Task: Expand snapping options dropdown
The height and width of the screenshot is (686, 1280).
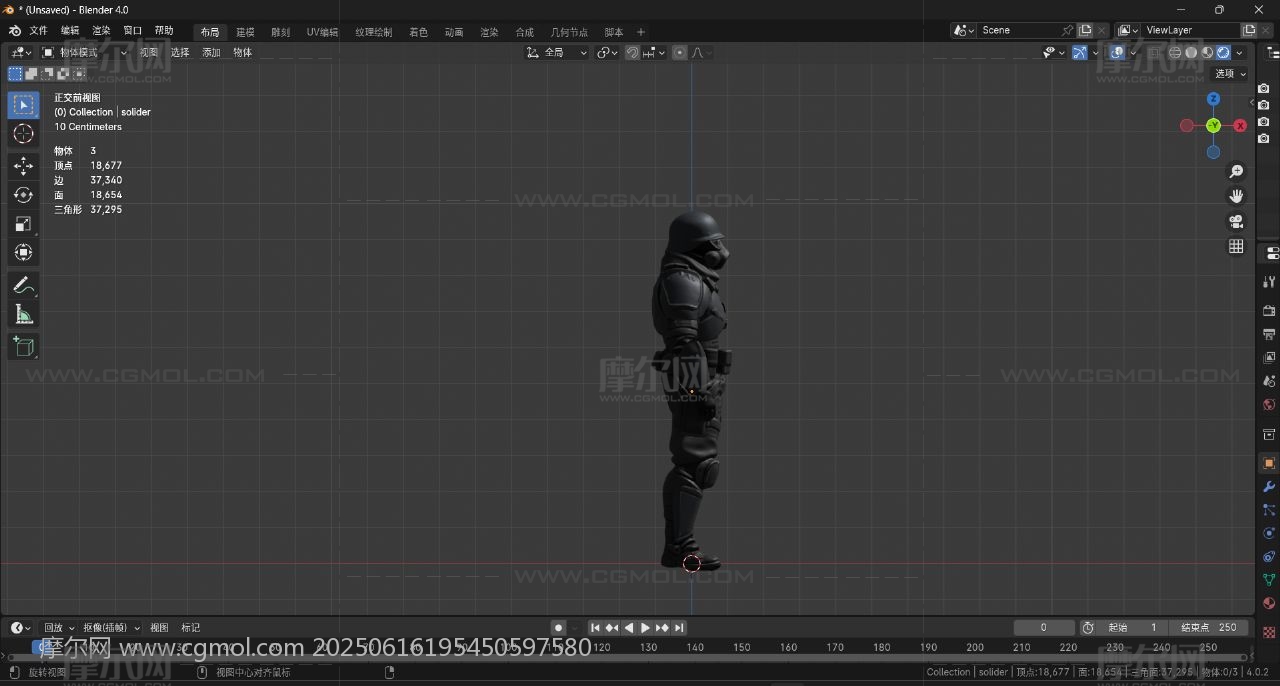Action: (654, 52)
